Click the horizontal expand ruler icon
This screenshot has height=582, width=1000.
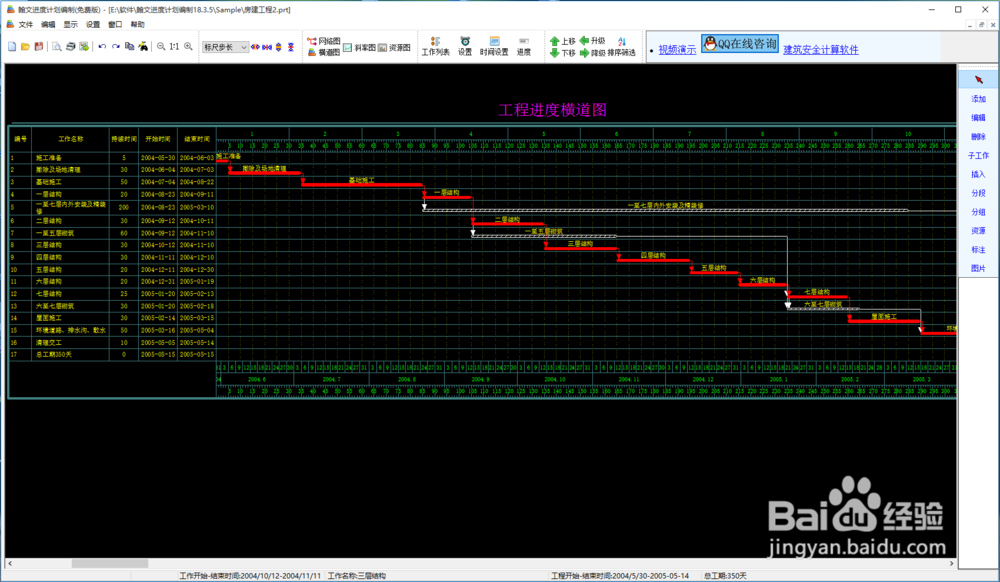[x=255, y=47]
